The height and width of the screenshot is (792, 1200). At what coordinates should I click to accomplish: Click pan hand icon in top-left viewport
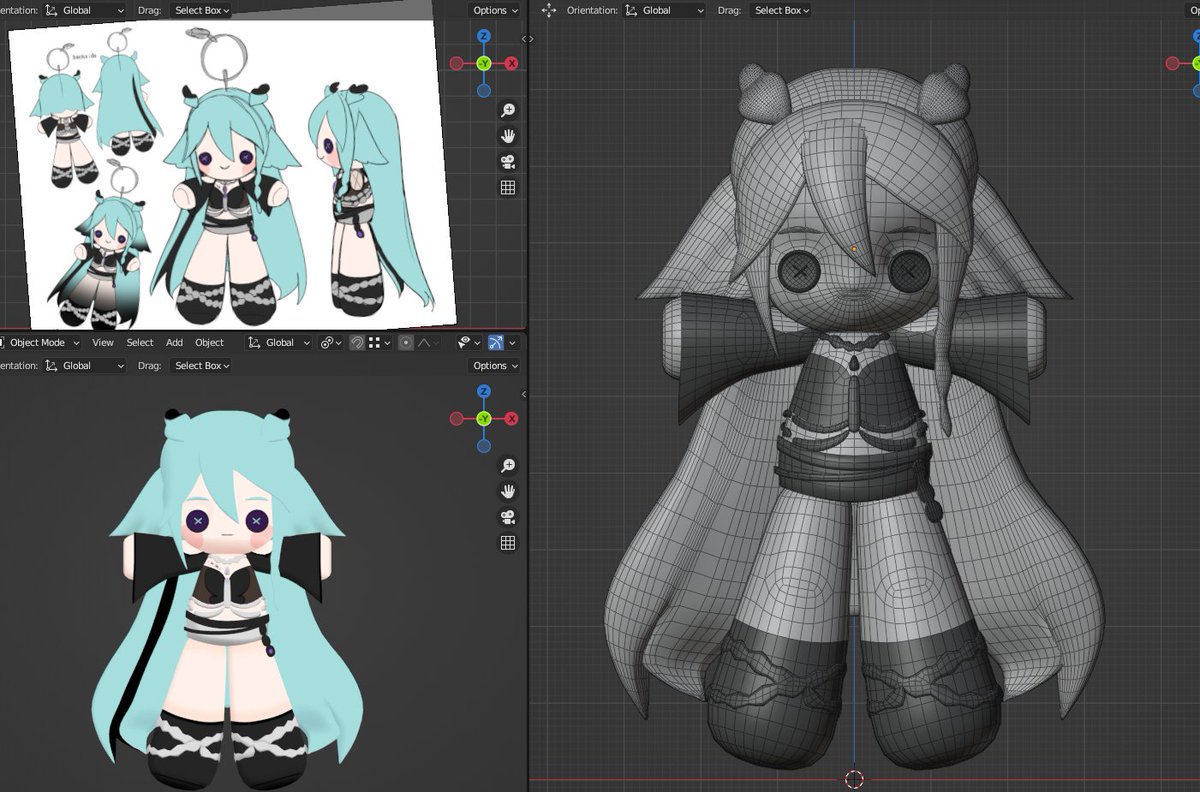pyautogui.click(x=508, y=136)
